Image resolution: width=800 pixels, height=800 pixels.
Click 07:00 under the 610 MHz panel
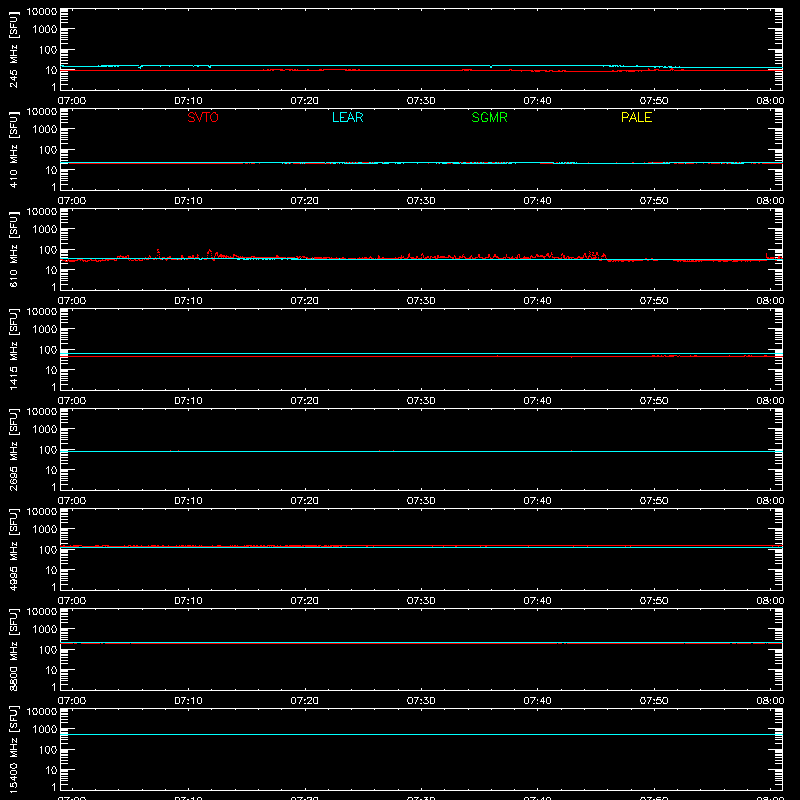72,301
